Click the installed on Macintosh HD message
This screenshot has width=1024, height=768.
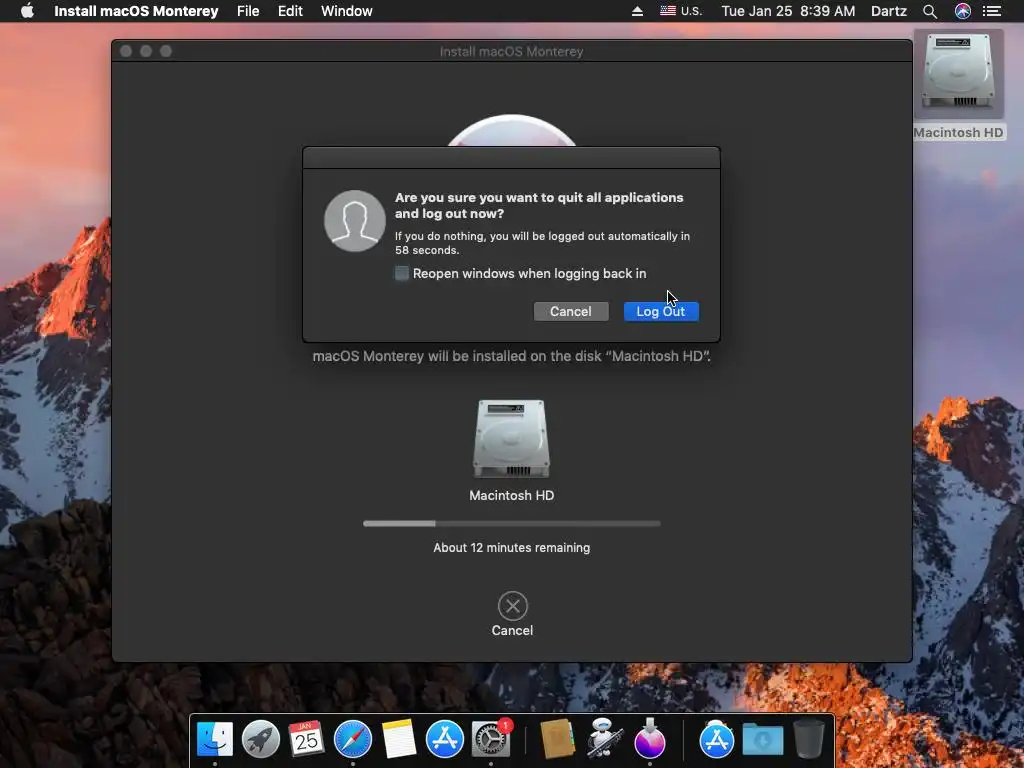point(511,356)
